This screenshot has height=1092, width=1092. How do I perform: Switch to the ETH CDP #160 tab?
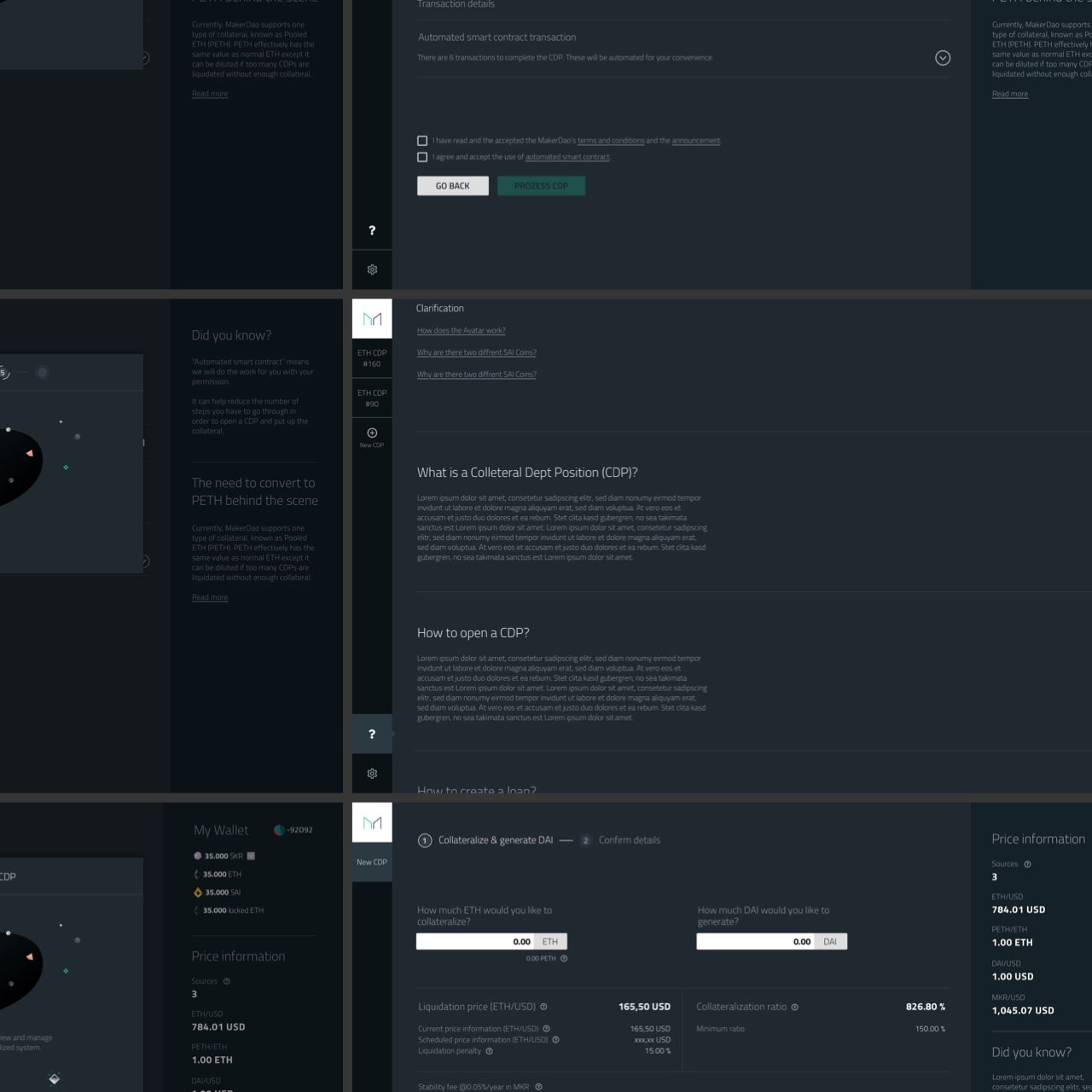point(372,358)
